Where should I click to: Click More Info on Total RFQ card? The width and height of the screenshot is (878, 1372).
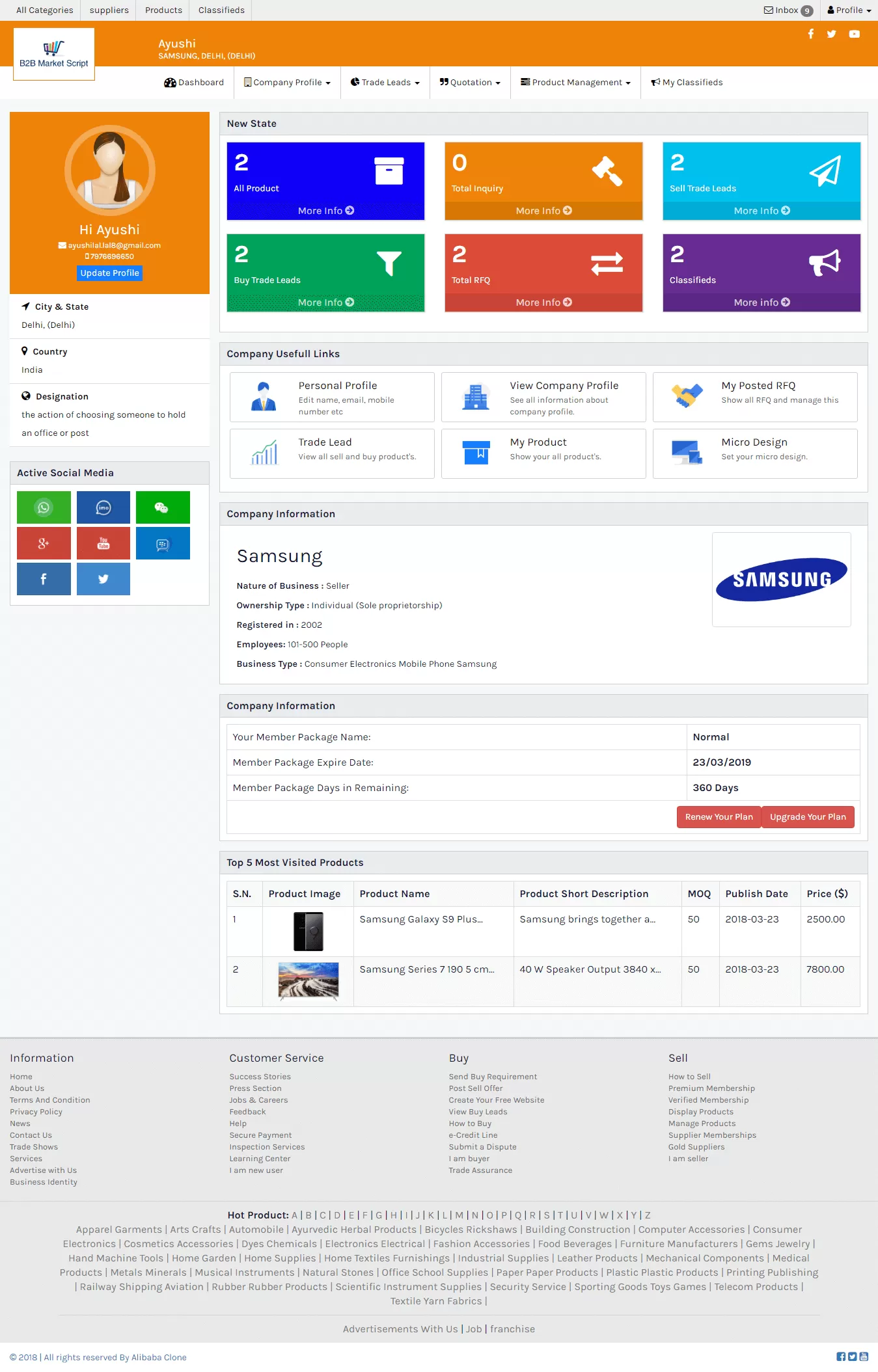point(543,303)
